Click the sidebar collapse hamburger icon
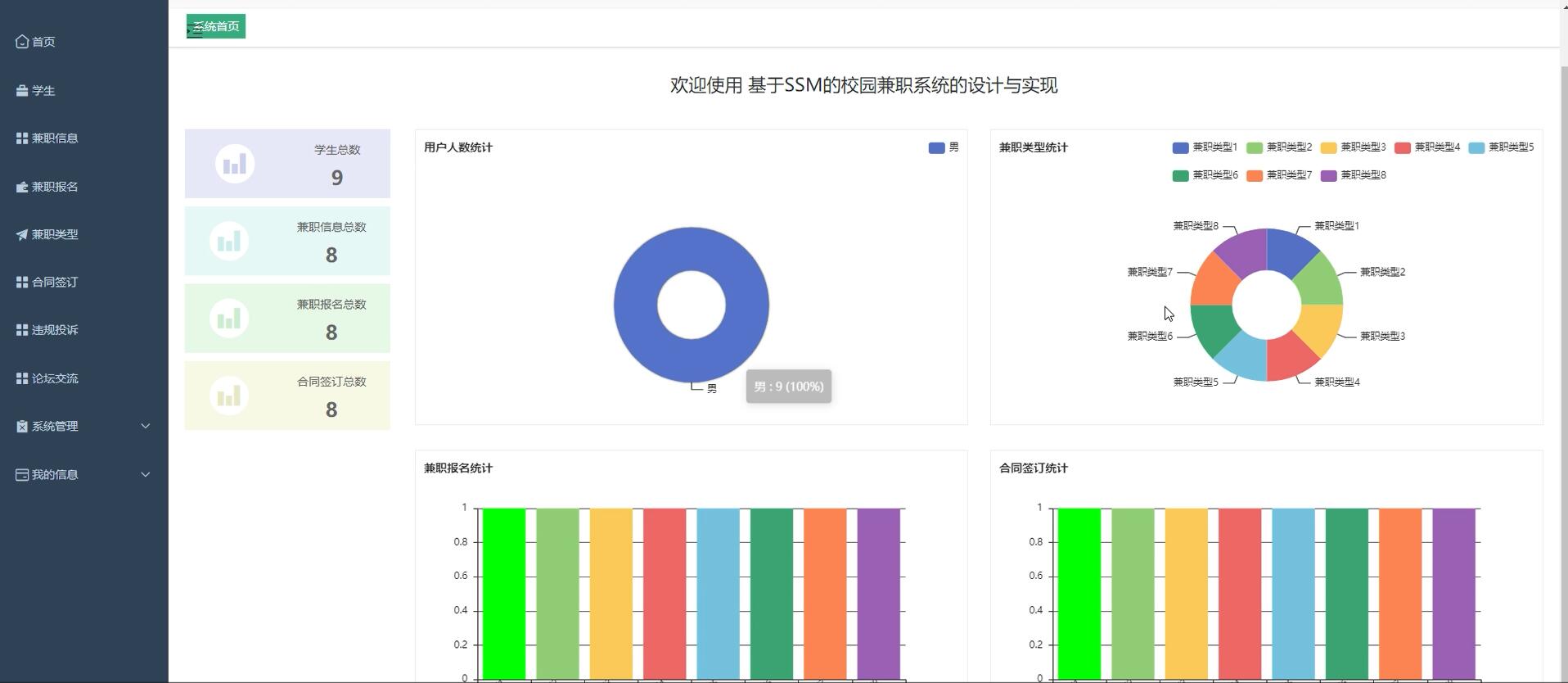 (194, 32)
